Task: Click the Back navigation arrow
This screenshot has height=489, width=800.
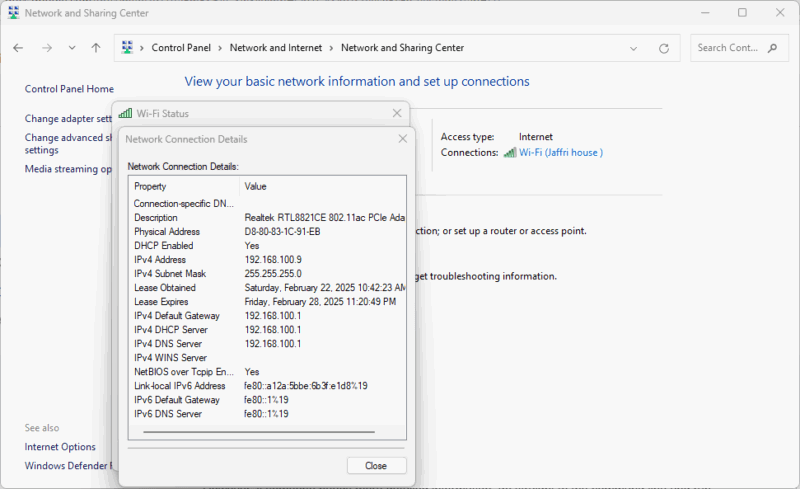Action: point(19,48)
